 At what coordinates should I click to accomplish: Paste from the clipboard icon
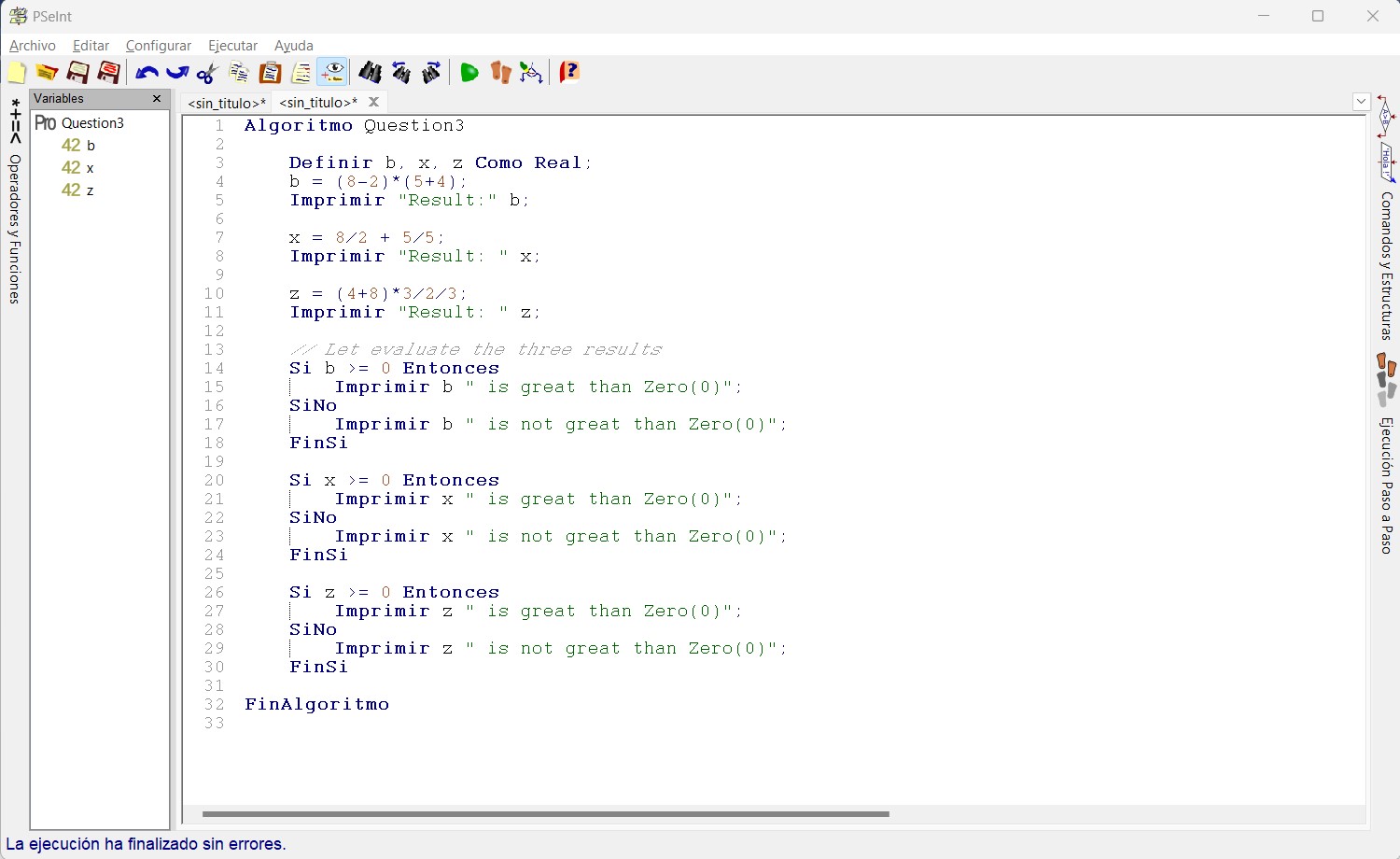270,73
